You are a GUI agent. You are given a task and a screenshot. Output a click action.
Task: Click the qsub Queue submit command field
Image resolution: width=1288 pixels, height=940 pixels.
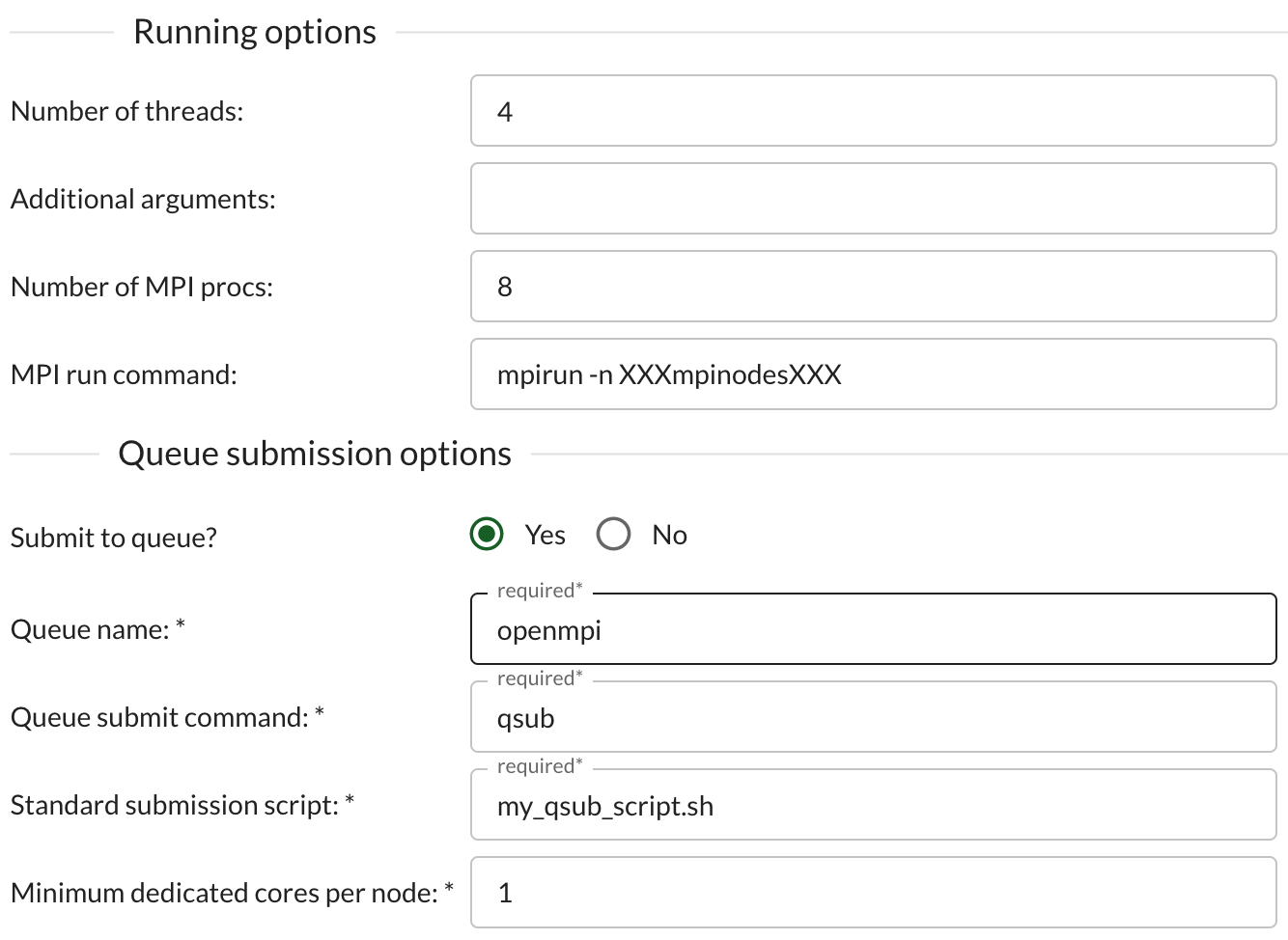[x=869, y=717]
